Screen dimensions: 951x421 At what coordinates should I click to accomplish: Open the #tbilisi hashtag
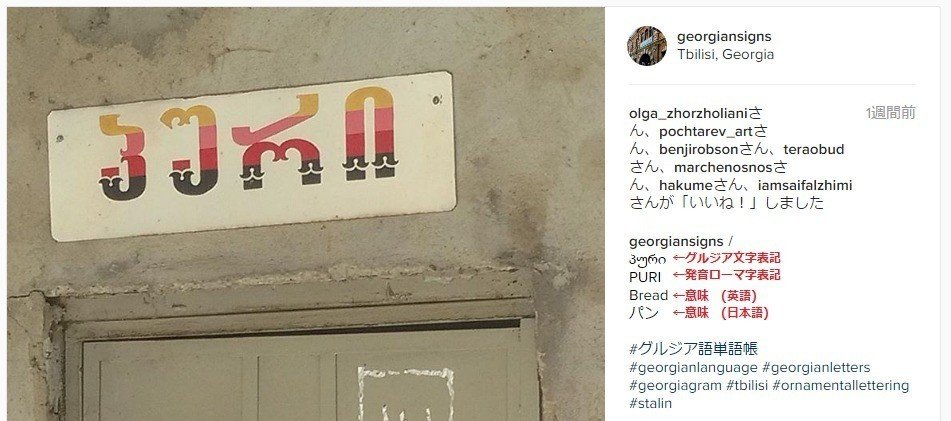point(747,386)
